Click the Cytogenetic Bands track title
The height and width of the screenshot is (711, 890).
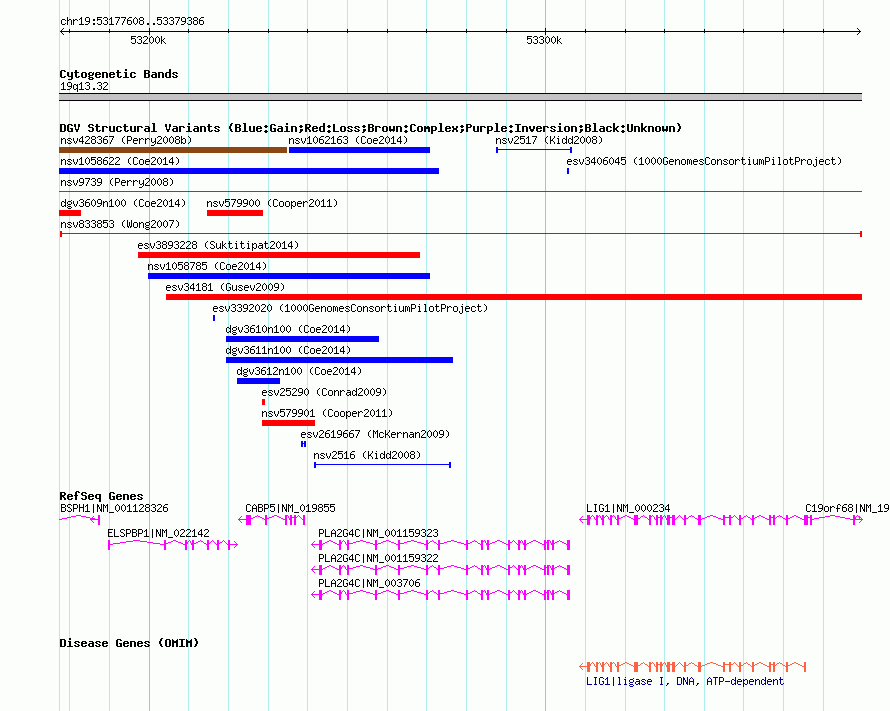point(119,74)
